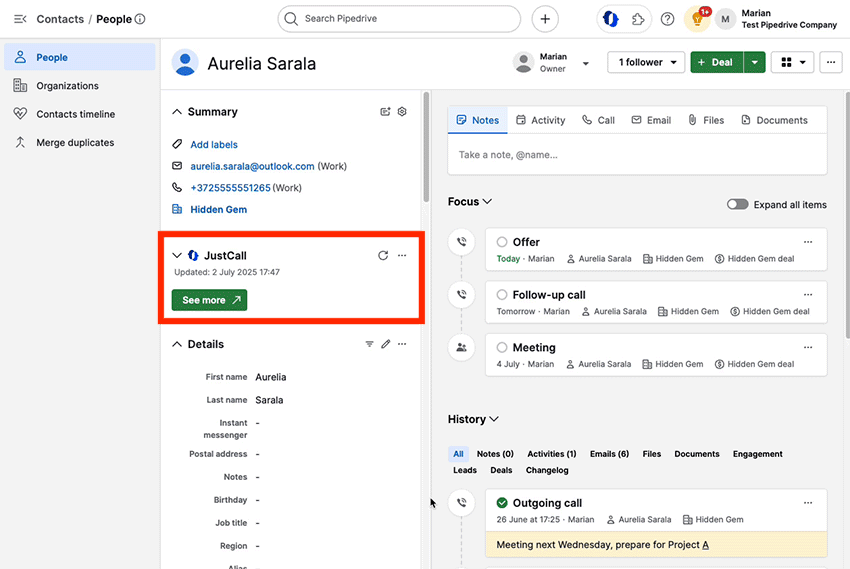
Task: Switch to the Activity tab
Action: 540,120
